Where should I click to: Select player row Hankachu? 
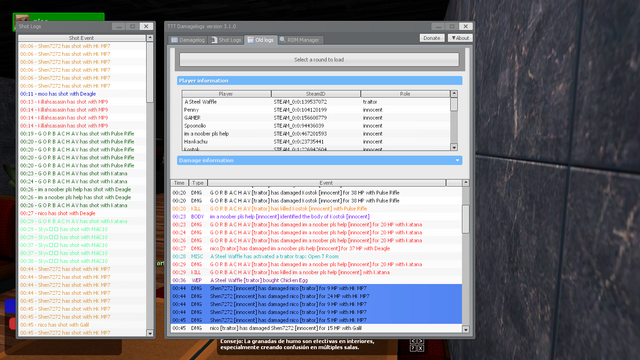[x=316, y=142]
